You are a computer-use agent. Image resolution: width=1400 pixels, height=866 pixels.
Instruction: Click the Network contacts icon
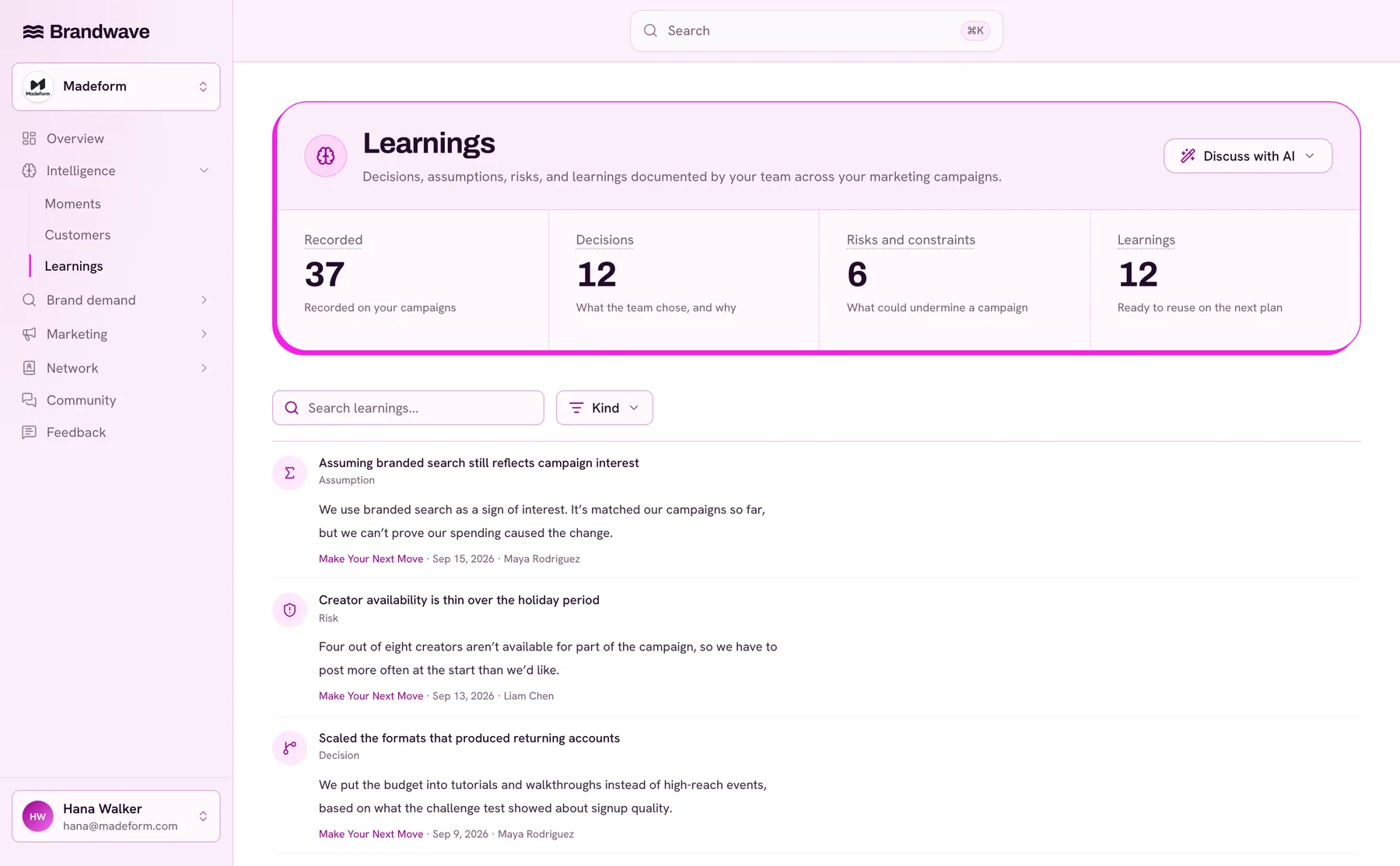tap(30, 368)
